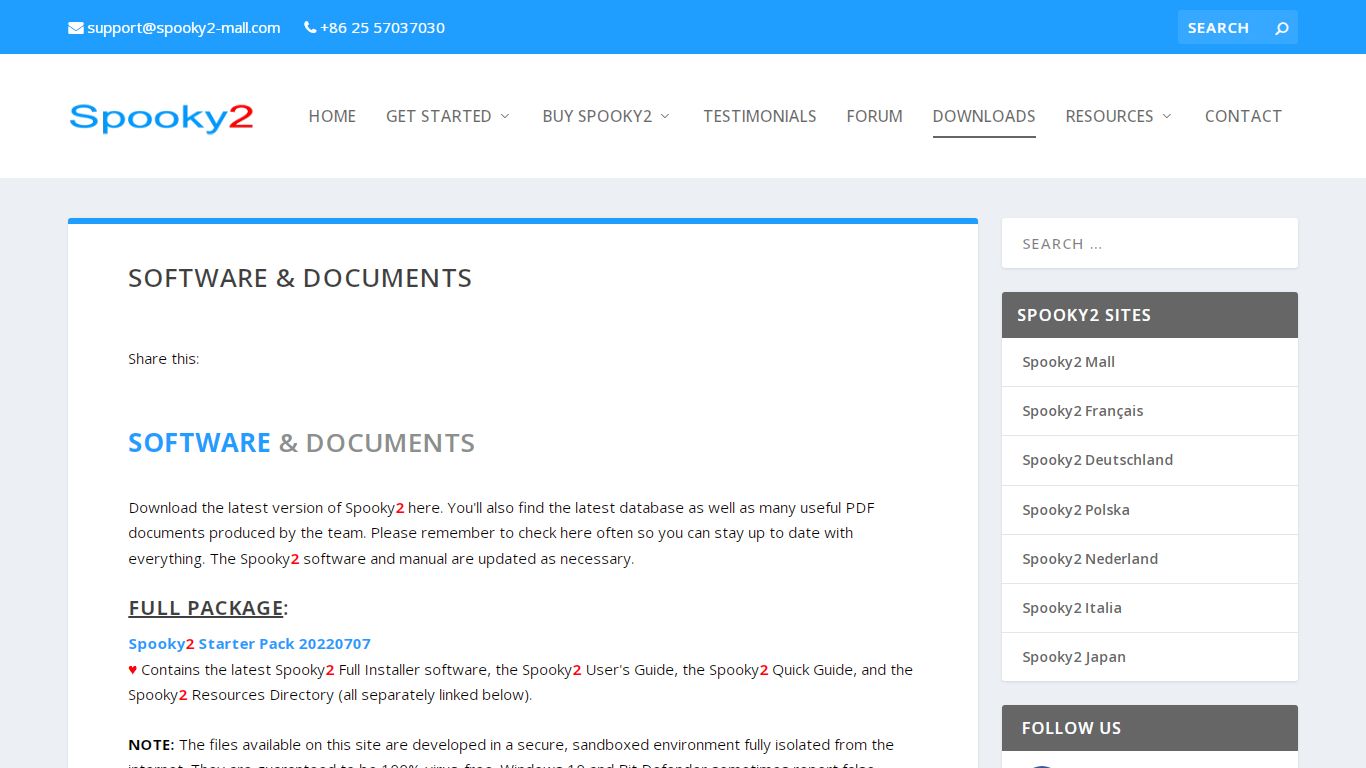The width and height of the screenshot is (1366, 768).
Task: Download Spooky2 Starter Pack 20220707
Action: (x=249, y=644)
